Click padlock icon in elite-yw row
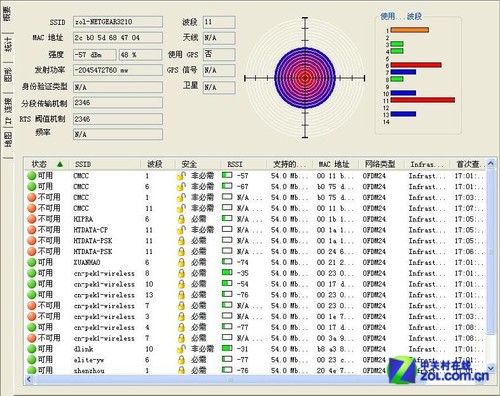Image resolution: width=500 pixels, height=396 pixels. click(181, 360)
